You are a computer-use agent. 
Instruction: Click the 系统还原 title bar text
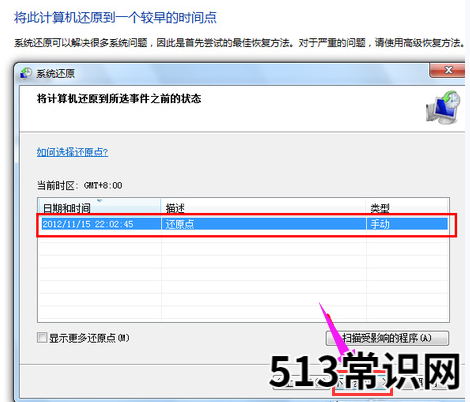click(x=55, y=73)
